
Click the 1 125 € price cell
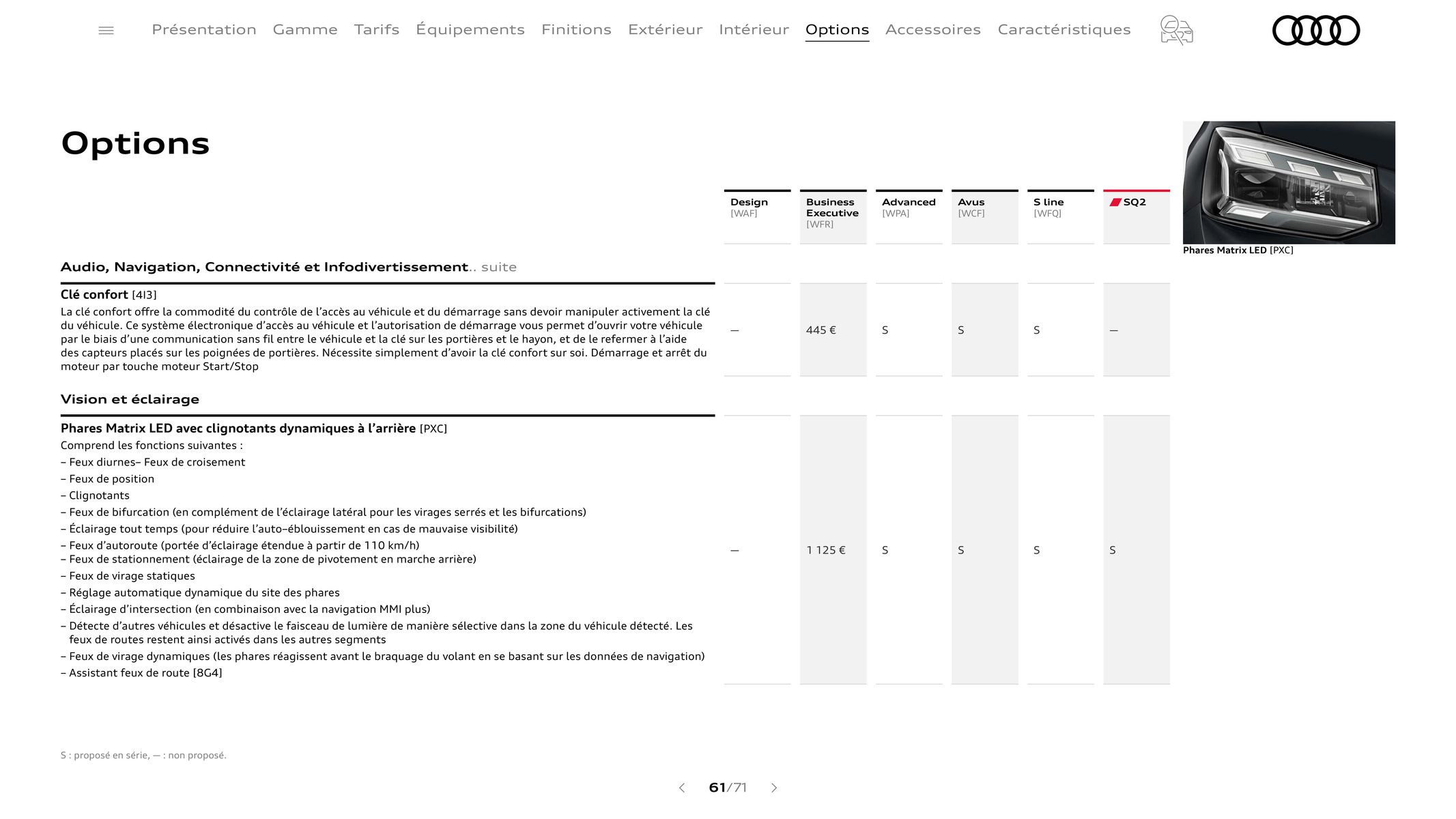coord(833,550)
